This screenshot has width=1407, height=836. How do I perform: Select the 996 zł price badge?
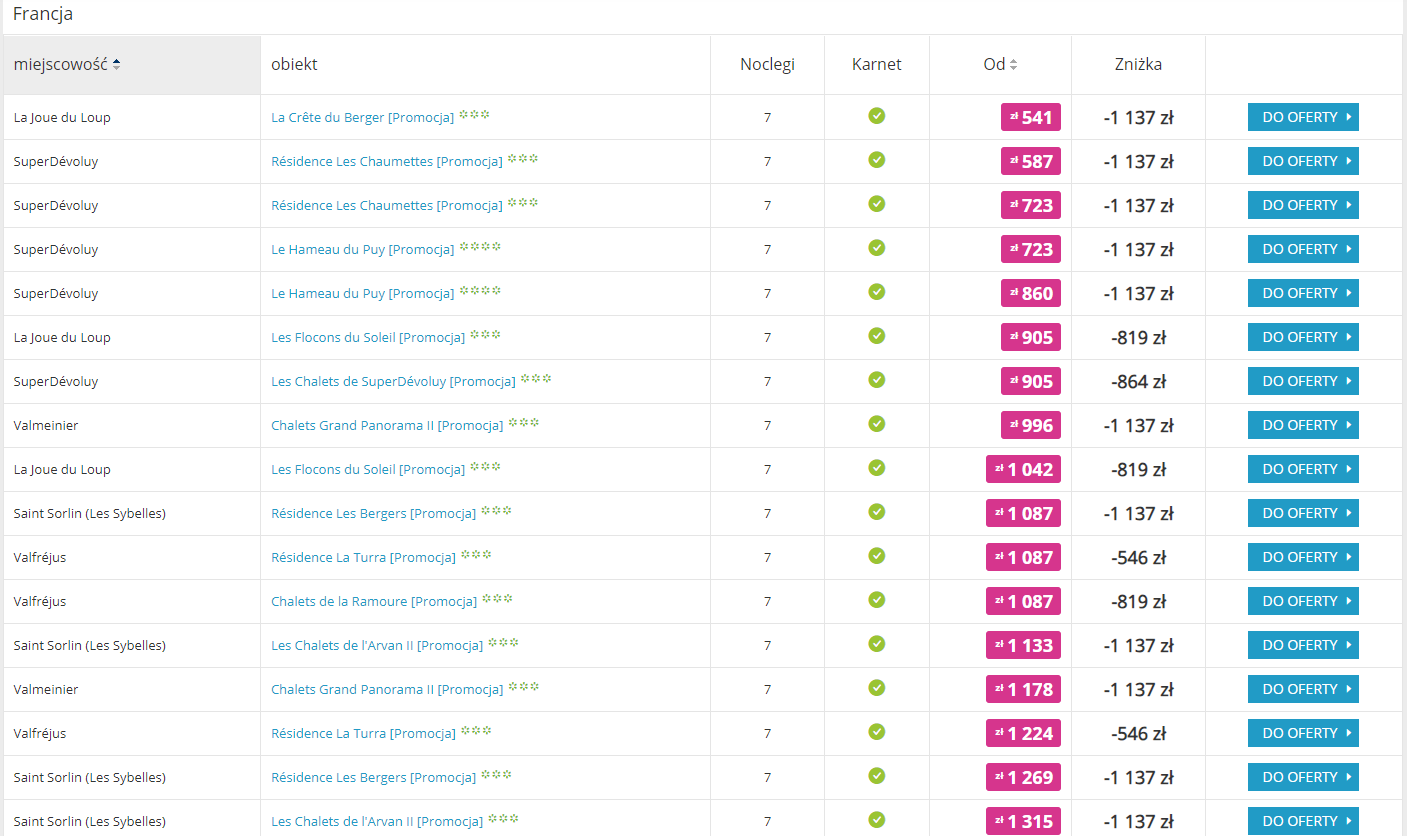[x=1030, y=426]
